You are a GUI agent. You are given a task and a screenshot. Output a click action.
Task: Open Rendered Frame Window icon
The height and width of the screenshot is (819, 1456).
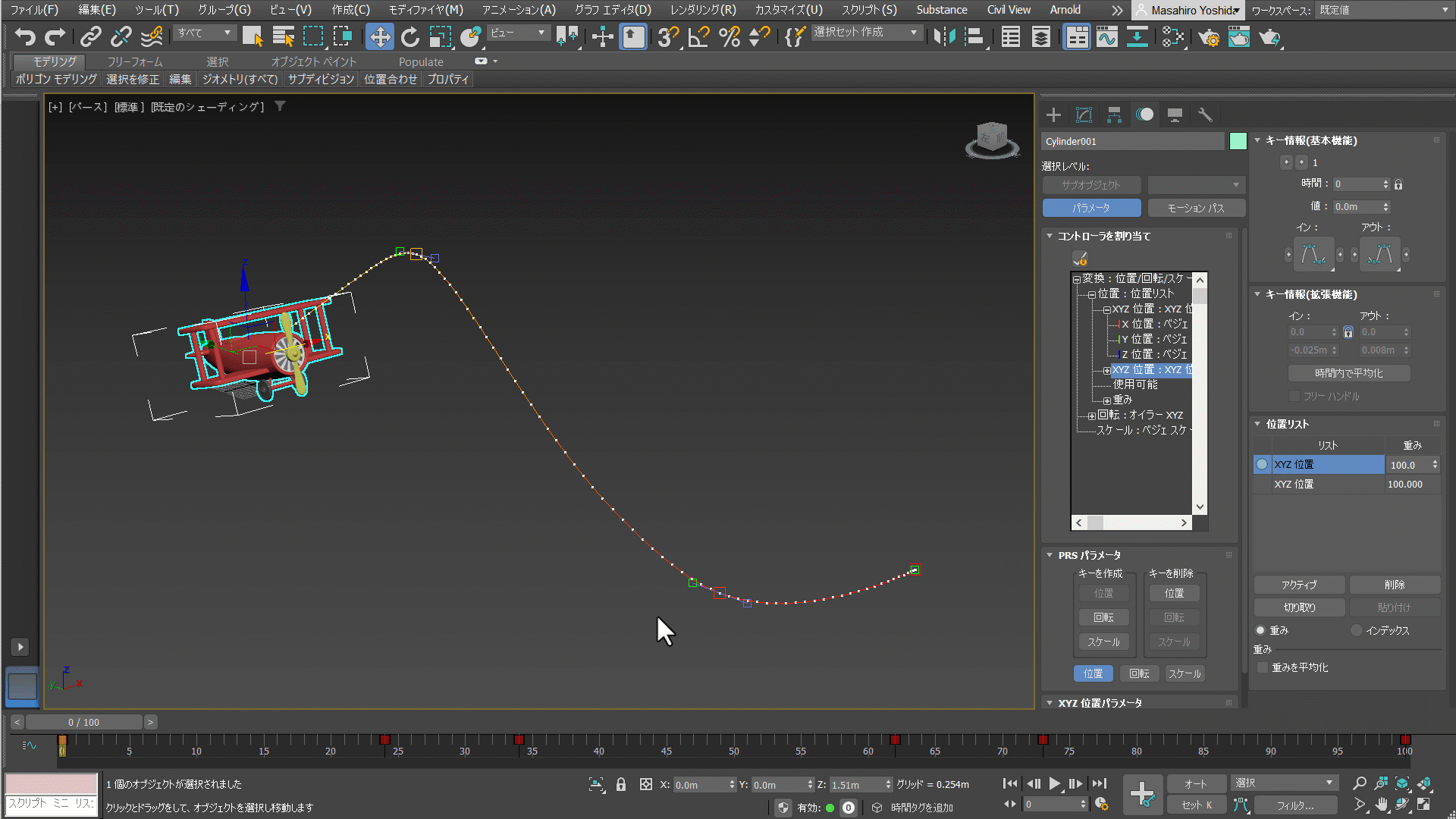coord(1239,36)
